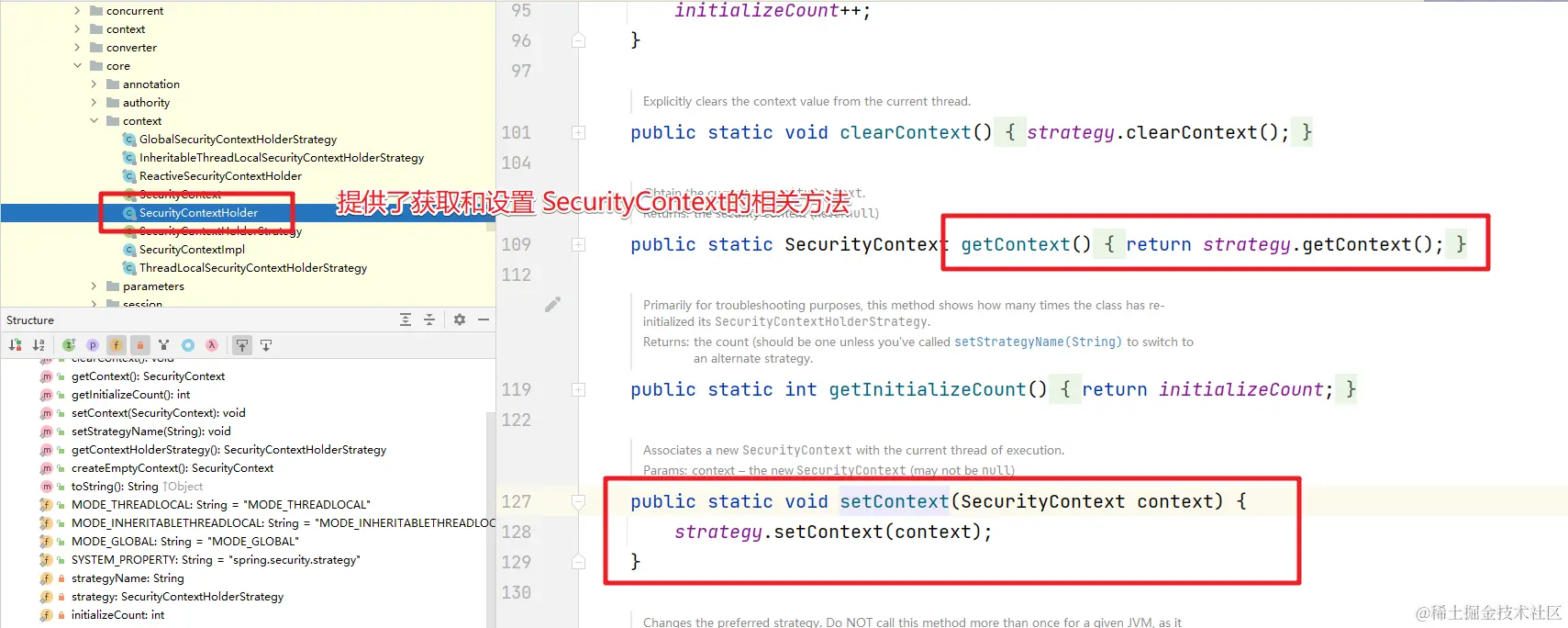
Task: Open setStrategyName(String) documentation link
Action: tap(1038, 342)
